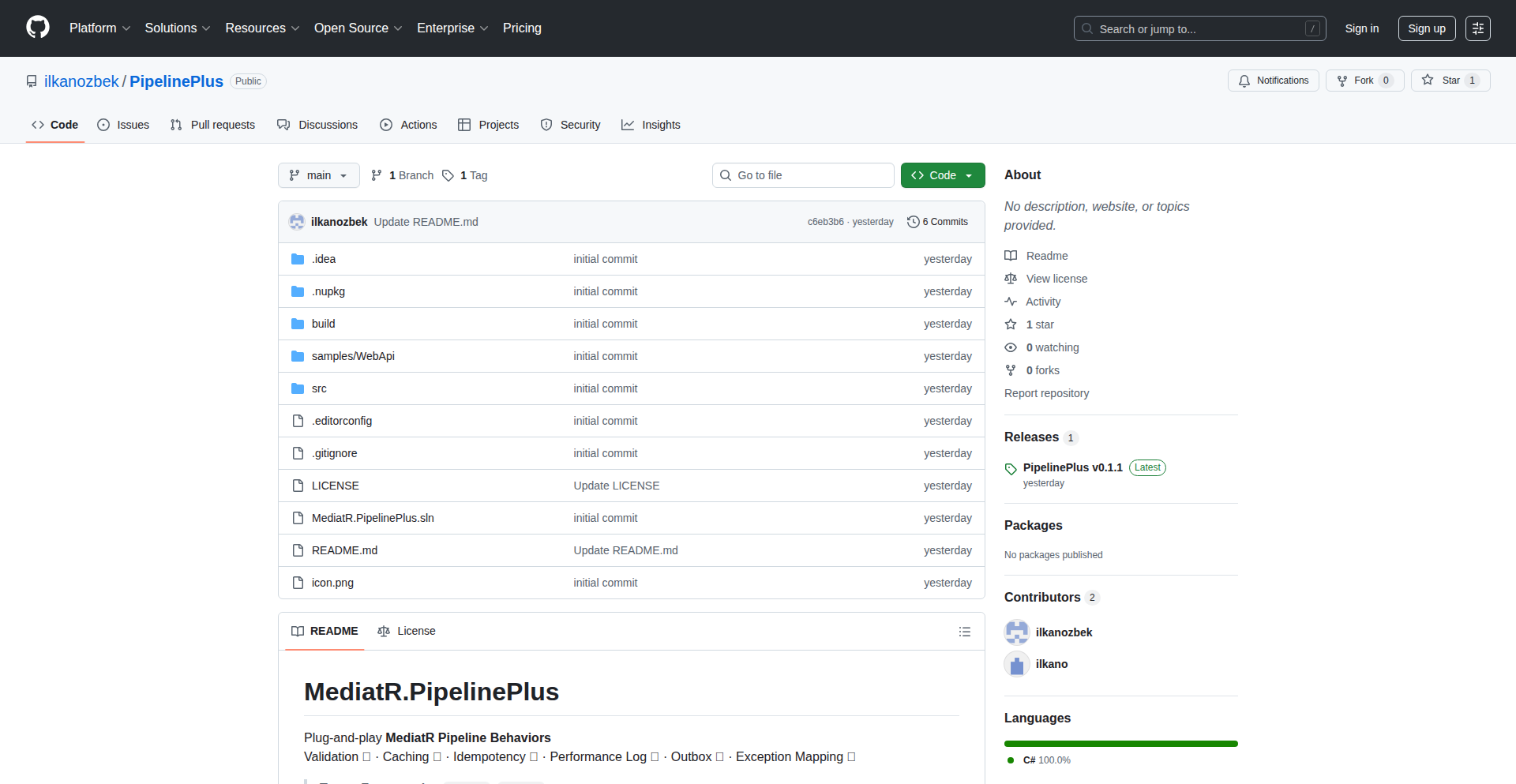Open the Projects tab
This screenshot has height=784, width=1516.
coord(489,125)
